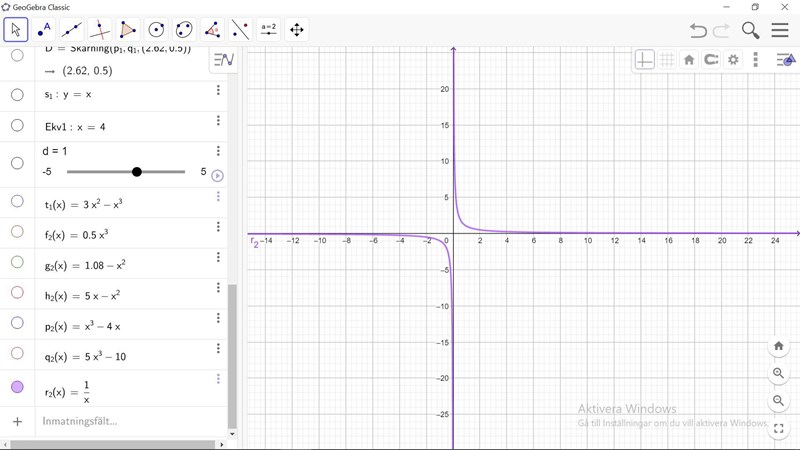Select the Line through two points tool

71,30
